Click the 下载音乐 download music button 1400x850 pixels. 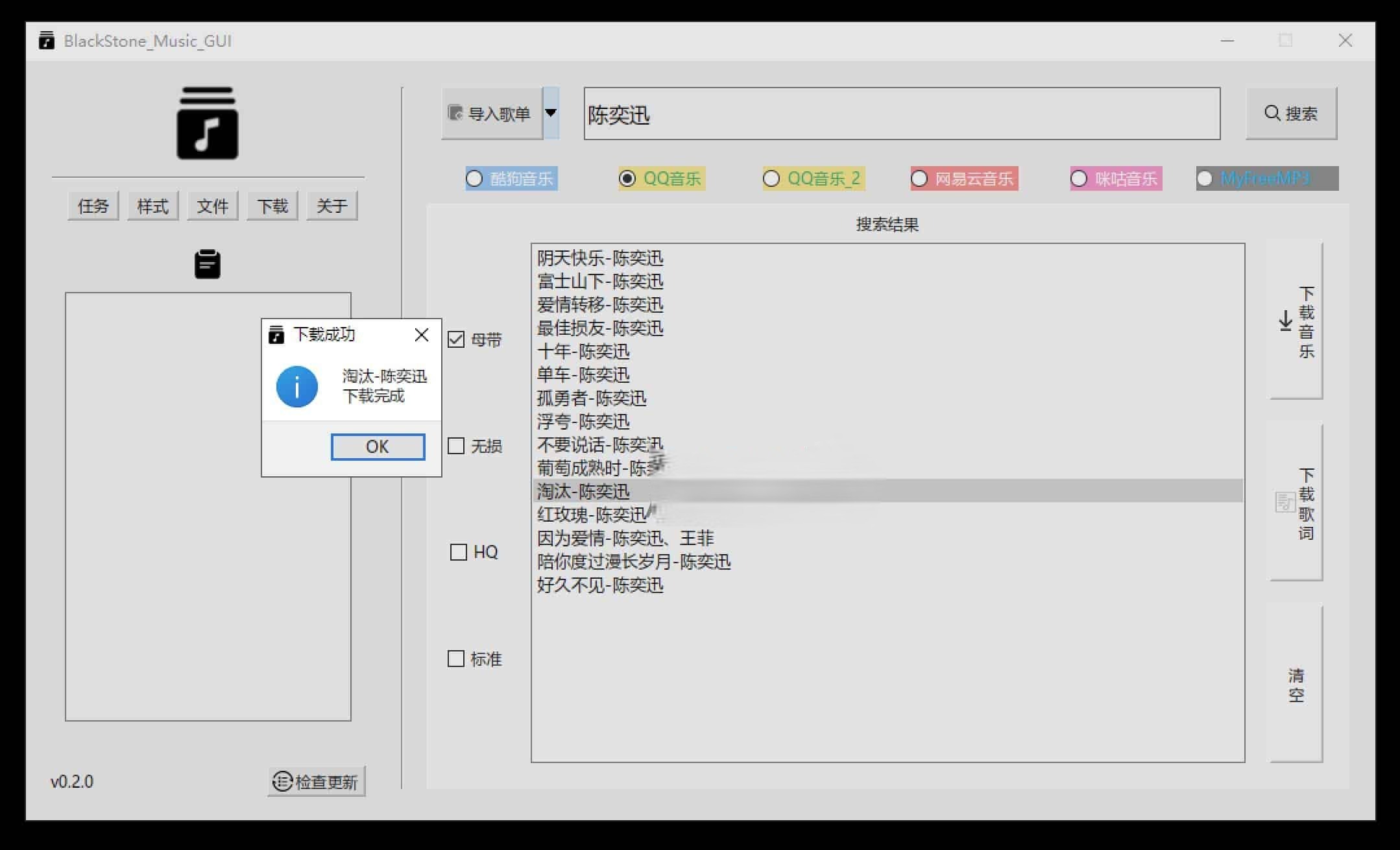1296,321
